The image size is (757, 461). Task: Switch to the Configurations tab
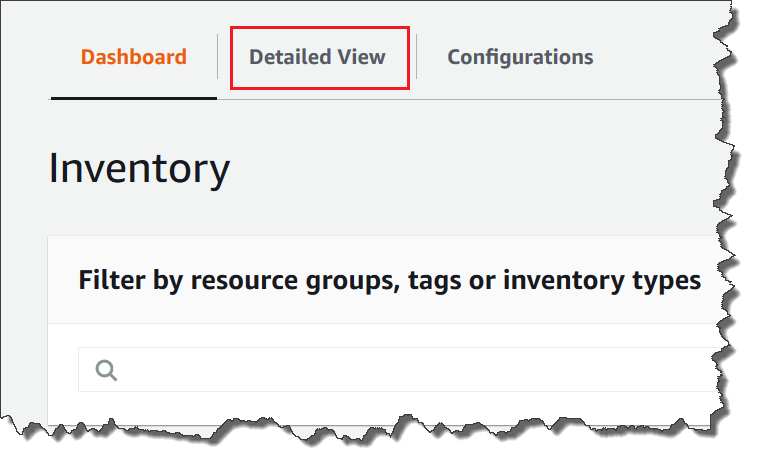(520, 57)
